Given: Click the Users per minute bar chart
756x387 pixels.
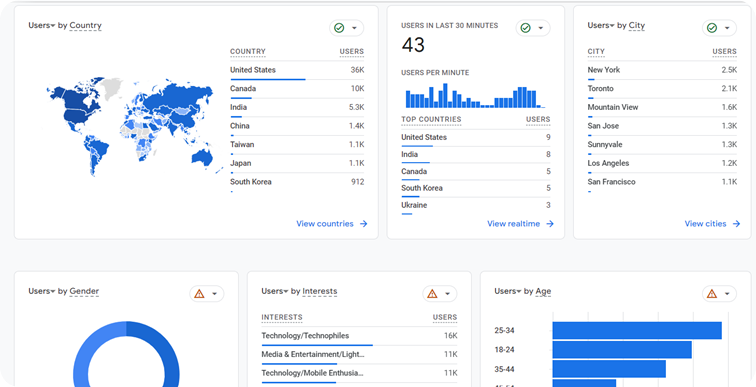Looking at the screenshot, I should (x=475, y=95).
